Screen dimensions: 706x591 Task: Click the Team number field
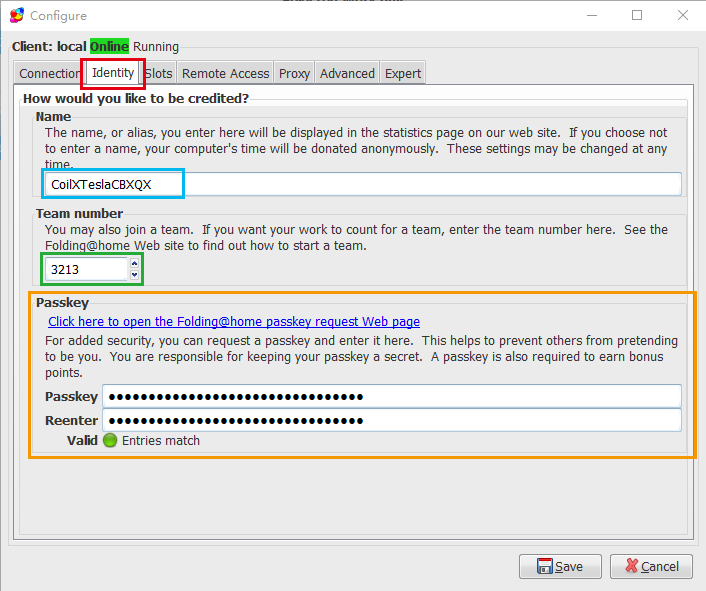[x=87, y=269]
